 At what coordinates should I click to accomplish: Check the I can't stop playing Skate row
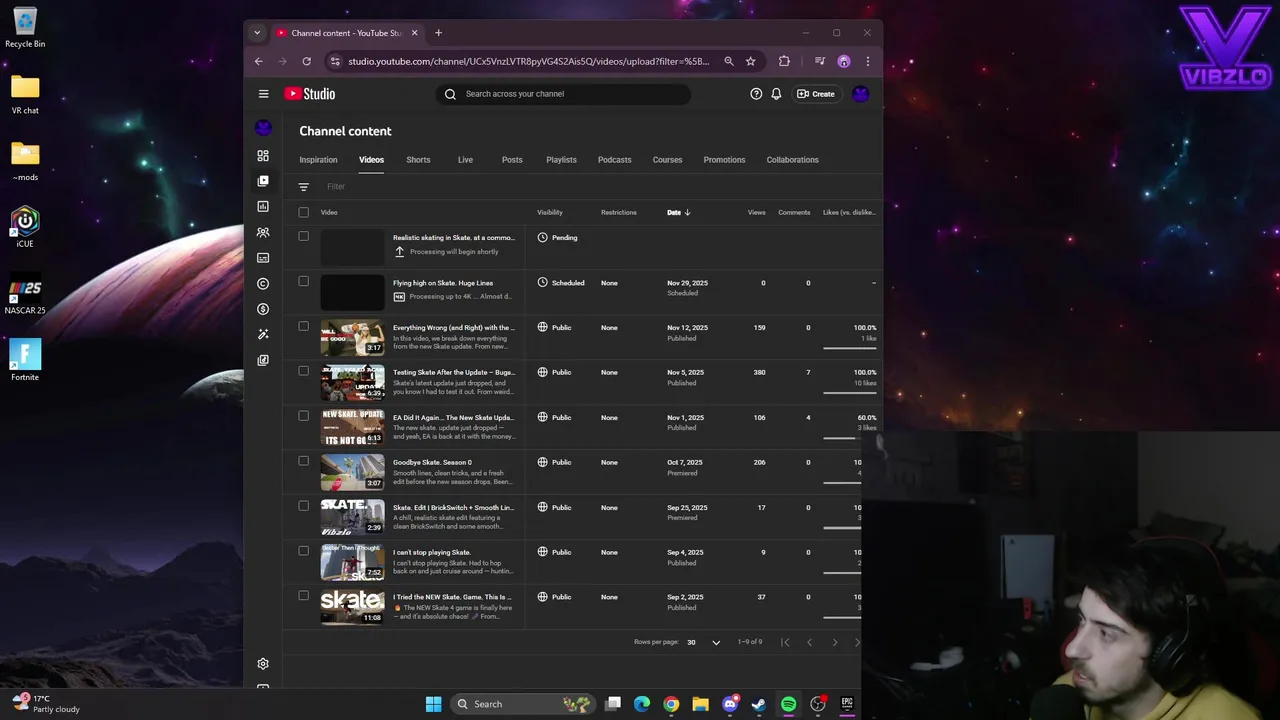(304, 551)
